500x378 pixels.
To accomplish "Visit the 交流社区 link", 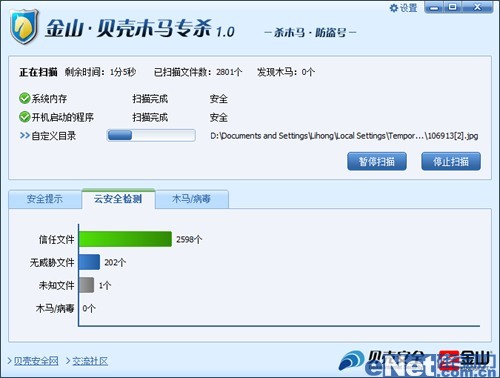I will pyautogui.click(x=90, y=361).
